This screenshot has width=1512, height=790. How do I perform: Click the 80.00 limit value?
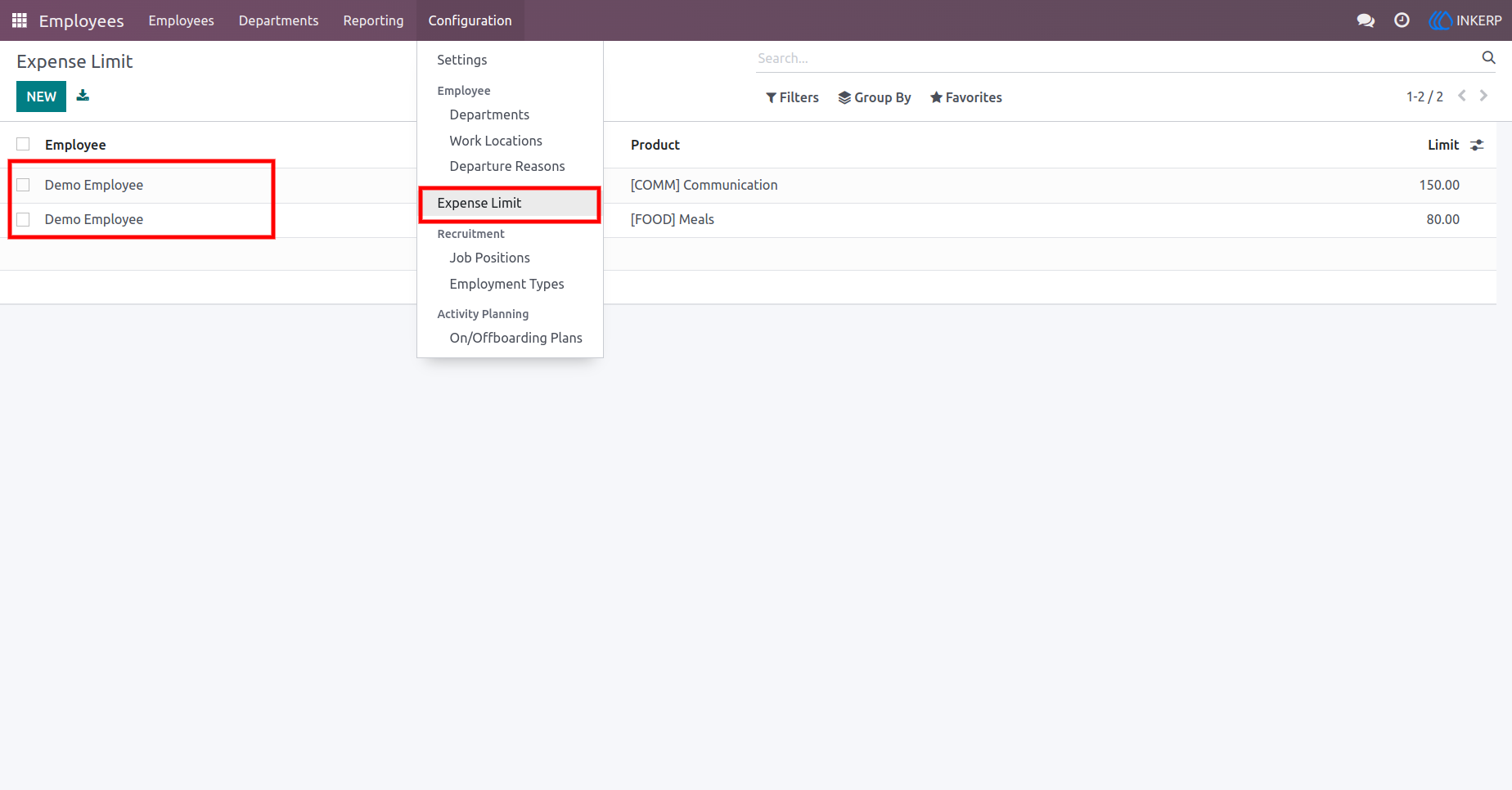pos(1442,219)
